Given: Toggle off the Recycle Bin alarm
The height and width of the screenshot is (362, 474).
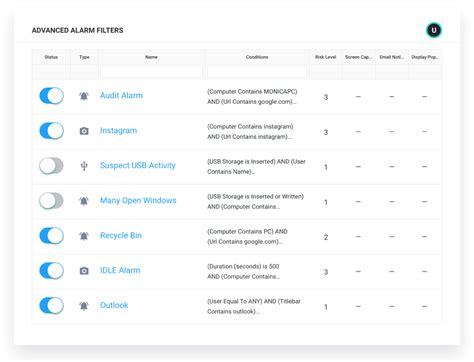Looking at the screenshot, I should click(x=51, y=236).
